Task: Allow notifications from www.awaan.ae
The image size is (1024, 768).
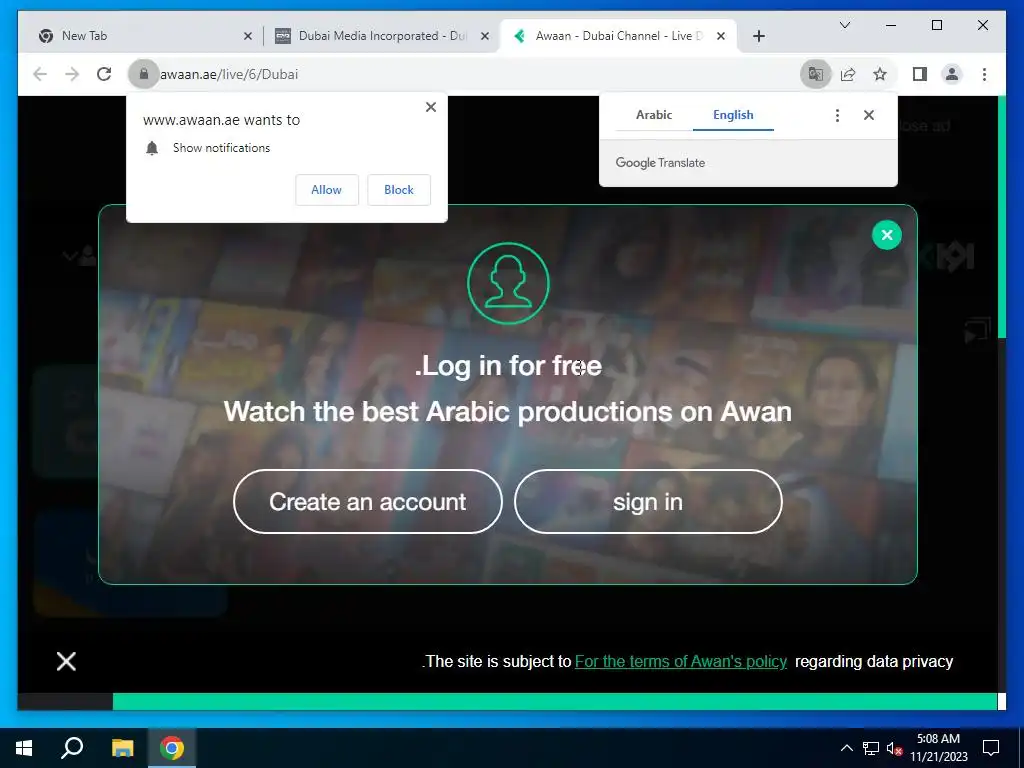Action: coord(327,190)
